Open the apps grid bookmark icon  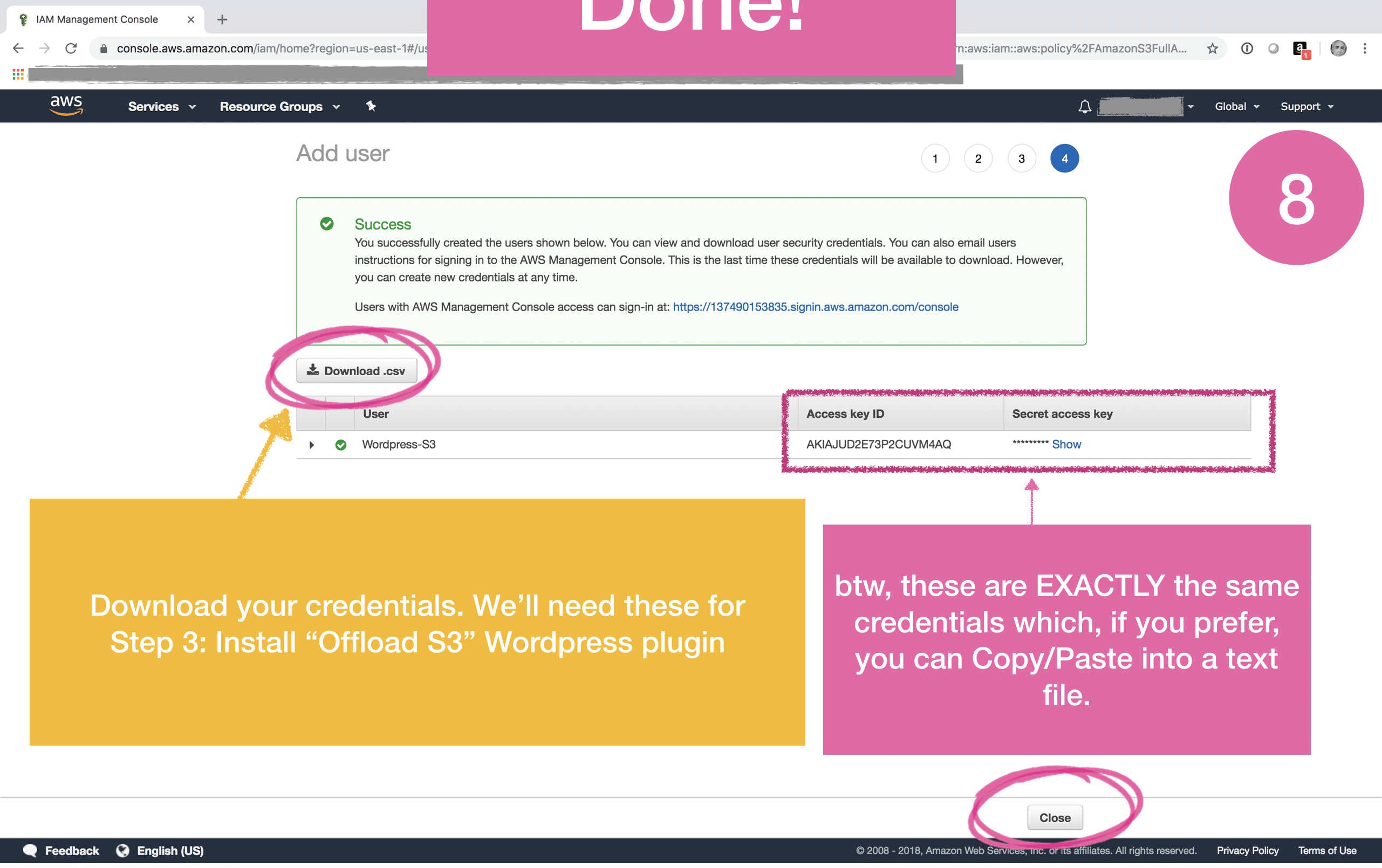point(18,74)
